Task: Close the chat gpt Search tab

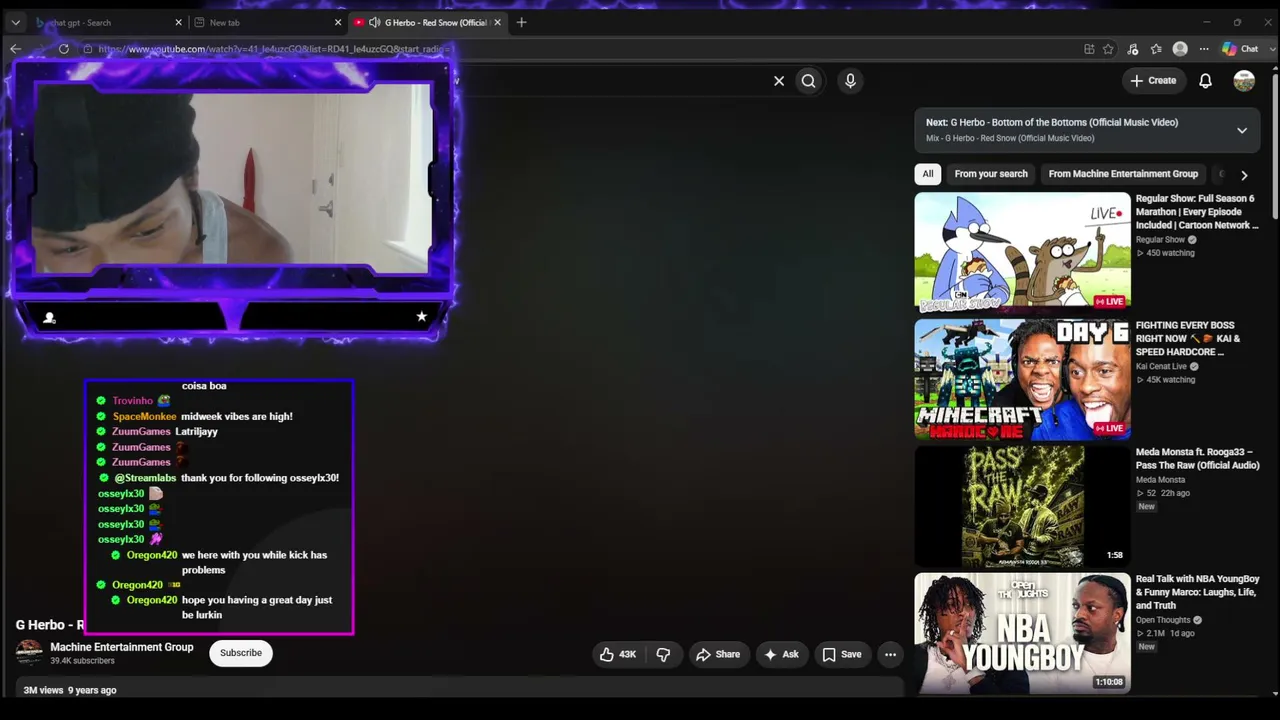Action: (179, 22)
